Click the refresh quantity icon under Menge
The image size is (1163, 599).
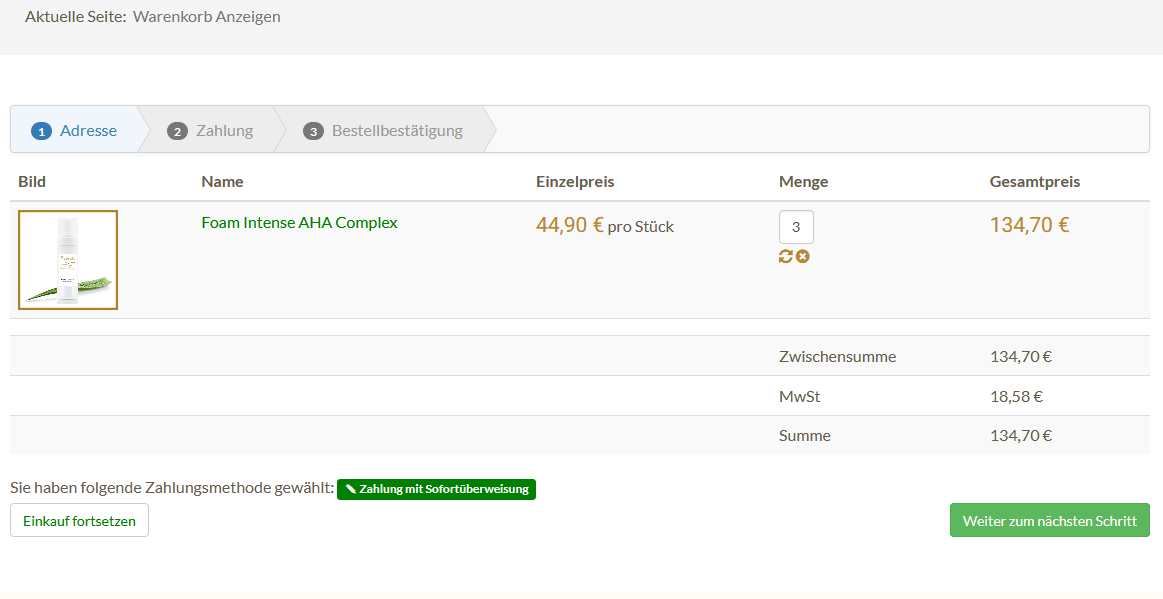[x=786, y=257]
